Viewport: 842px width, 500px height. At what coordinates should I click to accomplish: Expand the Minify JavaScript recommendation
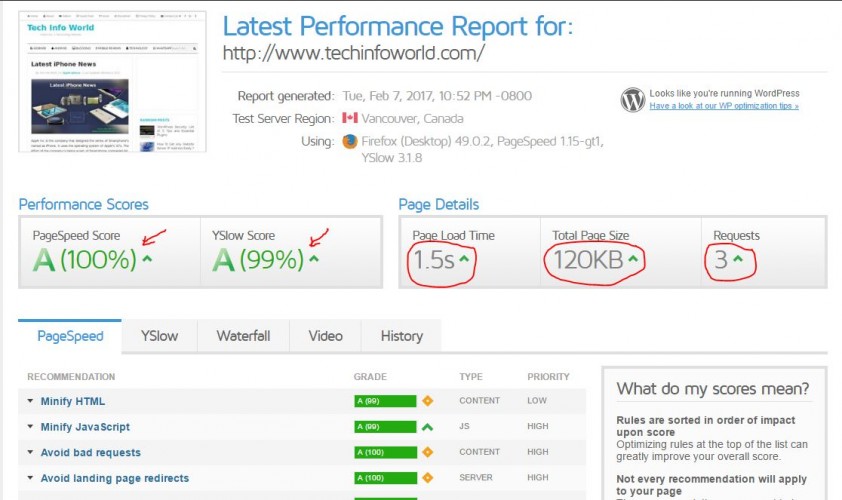30,426
